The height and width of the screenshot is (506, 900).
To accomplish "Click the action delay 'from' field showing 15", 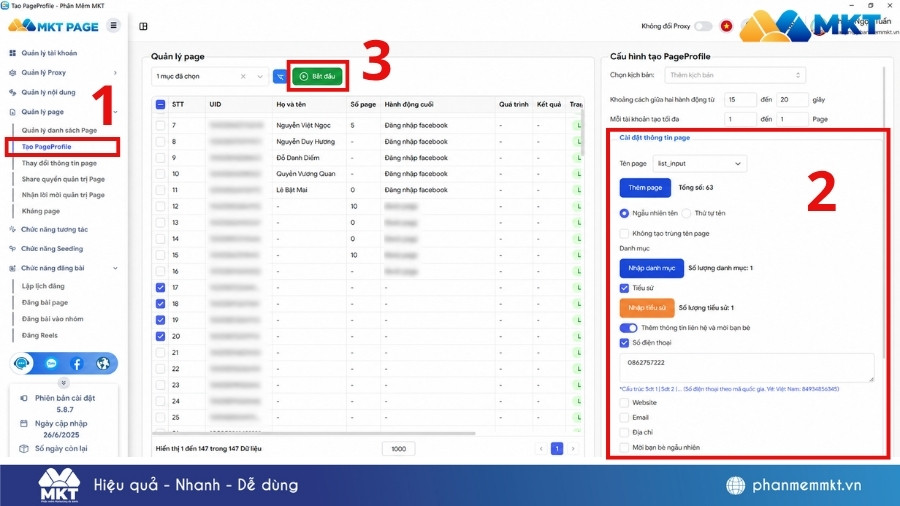I will coord(740,100).
